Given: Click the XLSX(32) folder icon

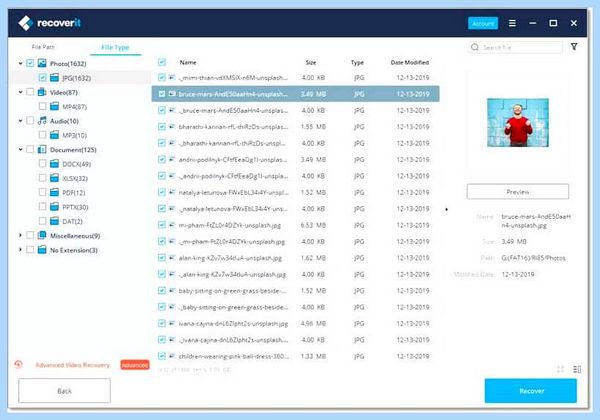Looking at the screenshot, I should (54, 178).
